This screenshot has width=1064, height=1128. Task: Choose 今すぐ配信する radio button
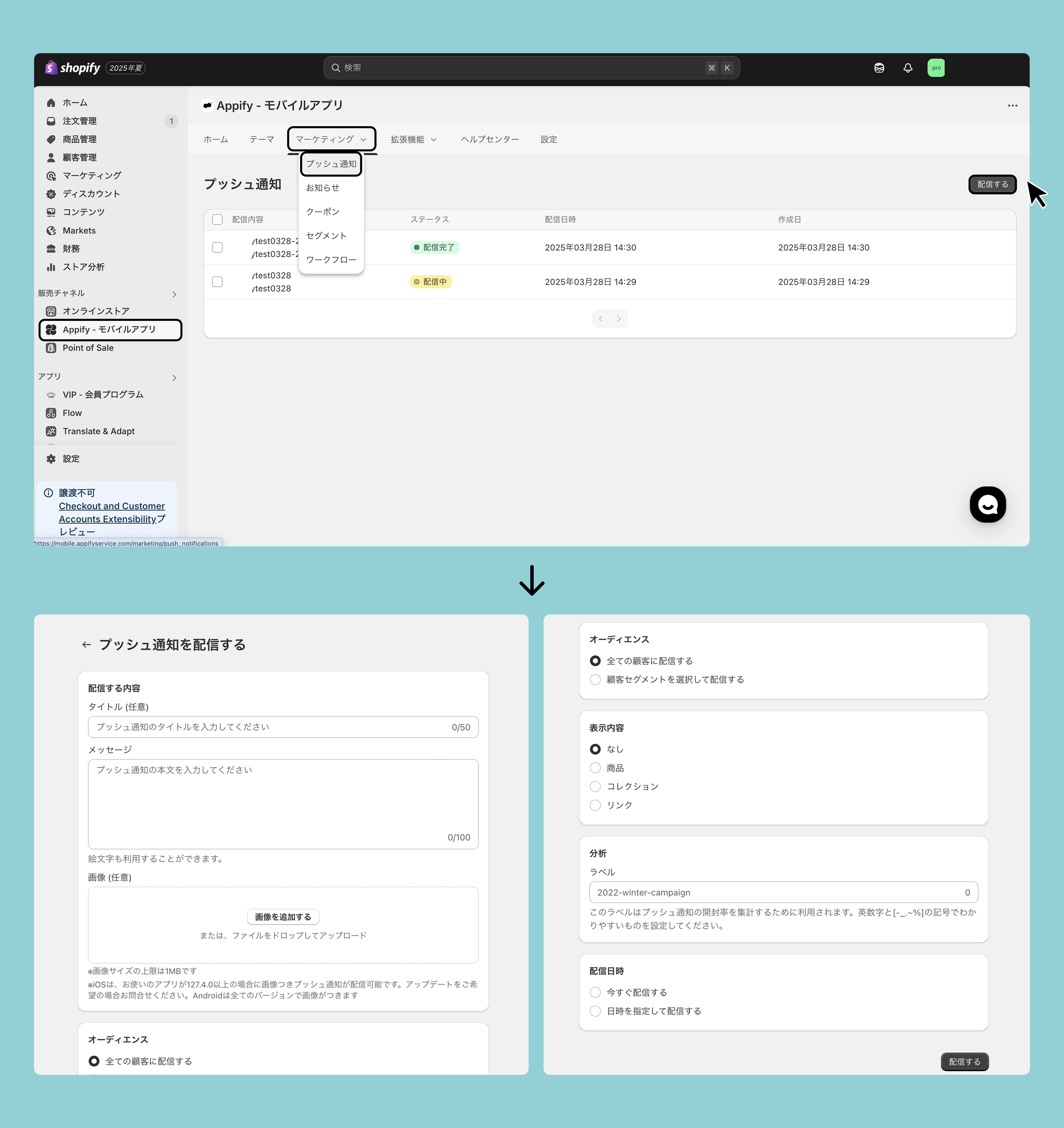[x=595, y=992]
